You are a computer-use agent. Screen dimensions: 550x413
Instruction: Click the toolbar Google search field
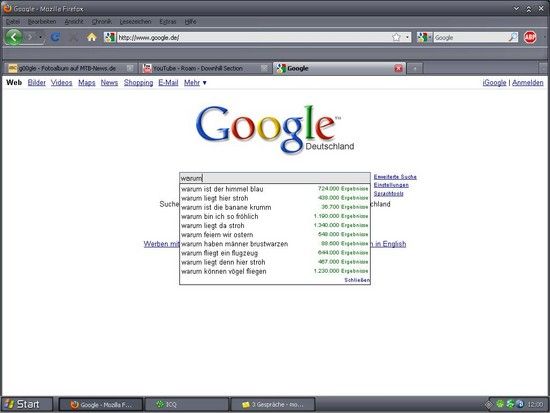[471, 37]
